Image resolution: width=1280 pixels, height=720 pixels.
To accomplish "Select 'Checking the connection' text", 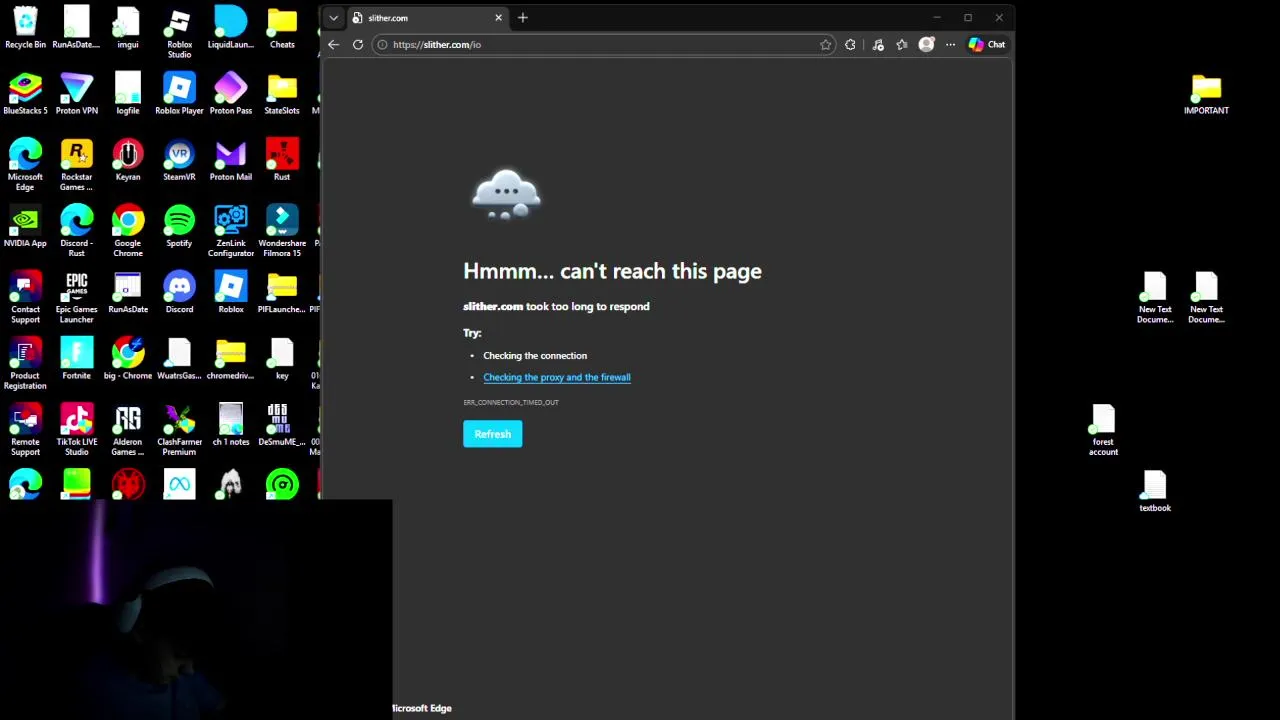I will click(535, 355).
